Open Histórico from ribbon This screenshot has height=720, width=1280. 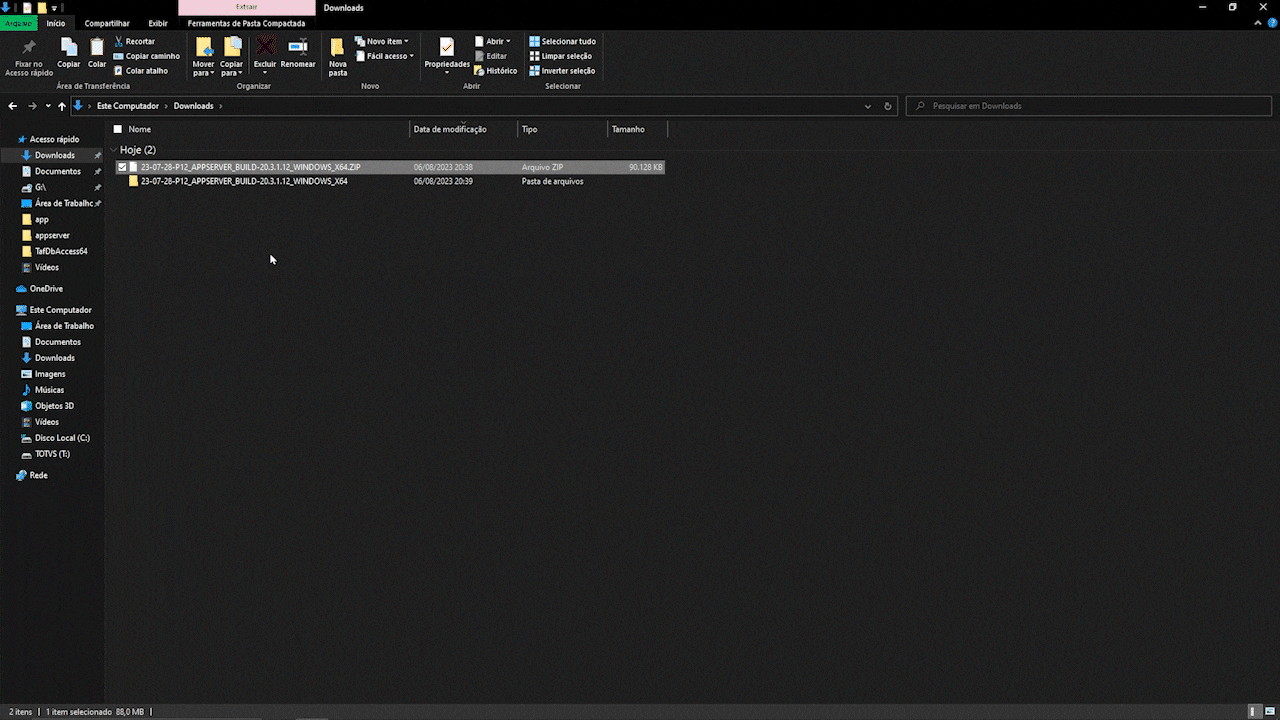496,71
